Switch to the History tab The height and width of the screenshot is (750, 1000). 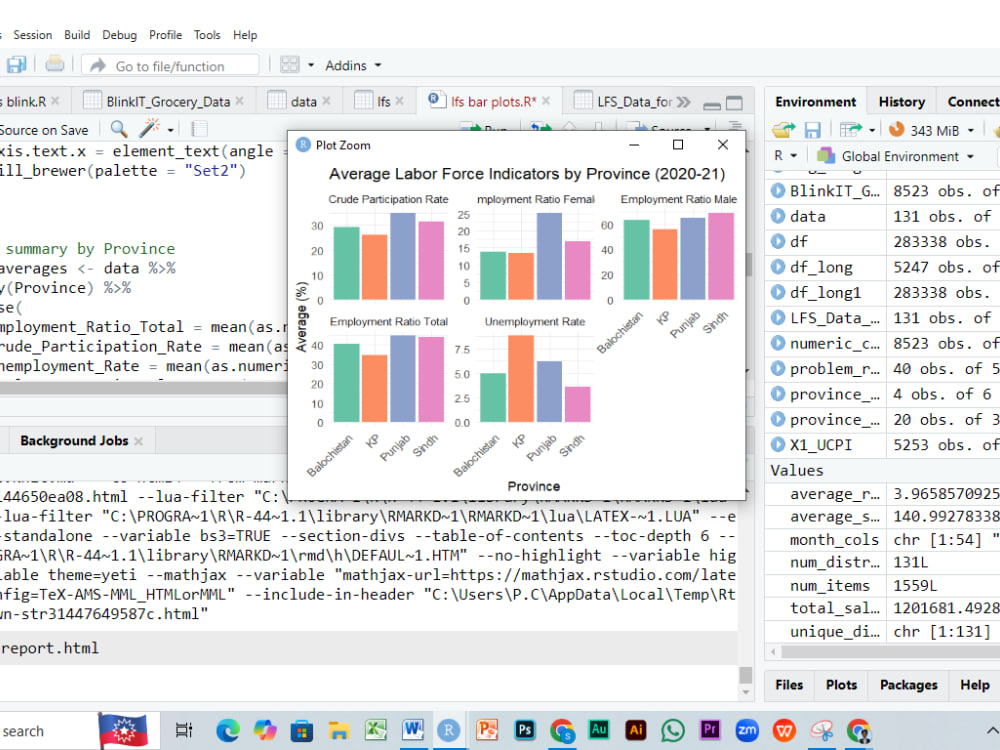coord(901,101)
